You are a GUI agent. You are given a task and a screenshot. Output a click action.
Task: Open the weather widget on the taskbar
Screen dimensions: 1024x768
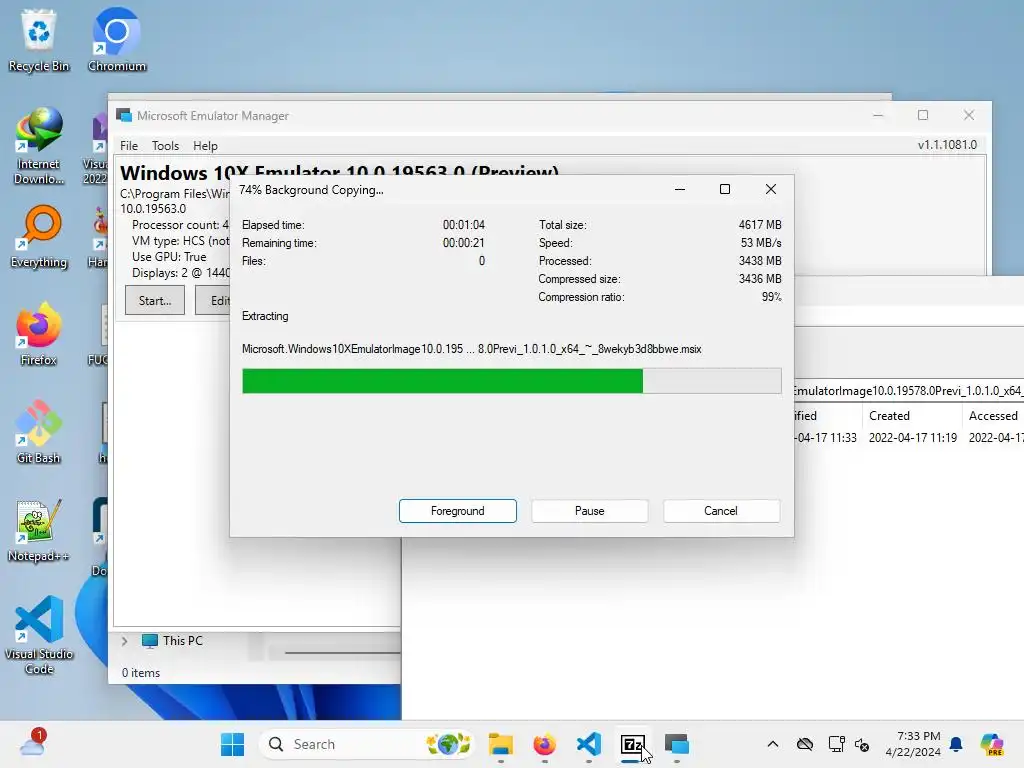point(32,744)
